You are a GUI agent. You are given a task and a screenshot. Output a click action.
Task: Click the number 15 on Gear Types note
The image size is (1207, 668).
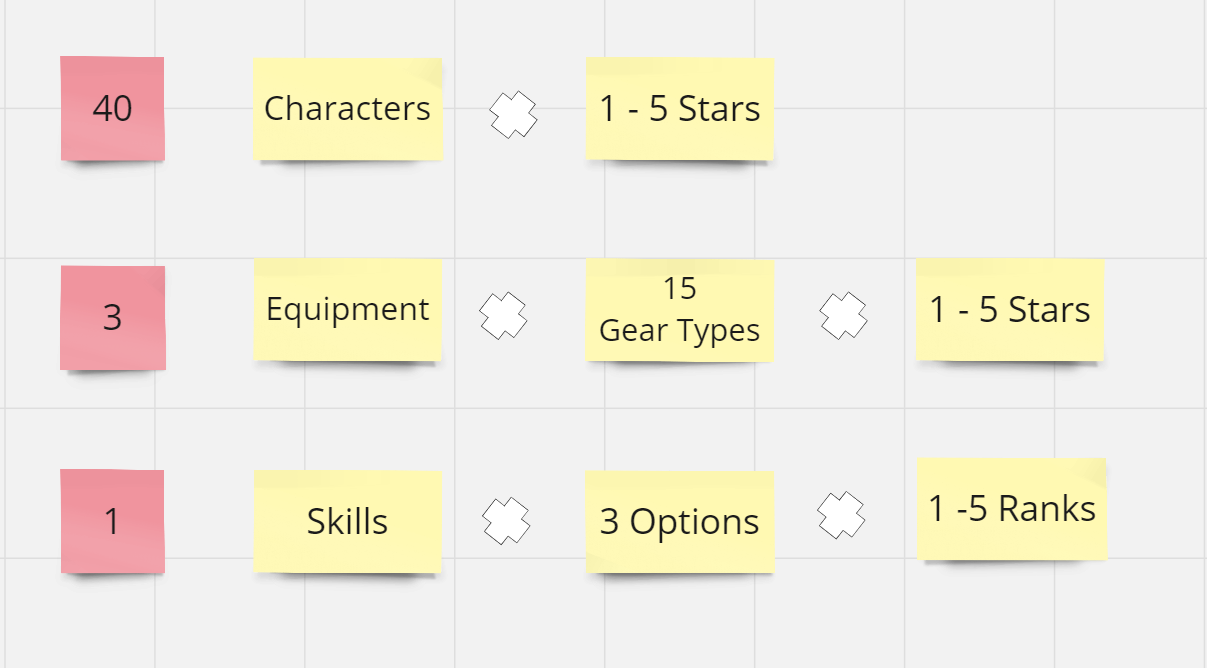tap(679, 289)
